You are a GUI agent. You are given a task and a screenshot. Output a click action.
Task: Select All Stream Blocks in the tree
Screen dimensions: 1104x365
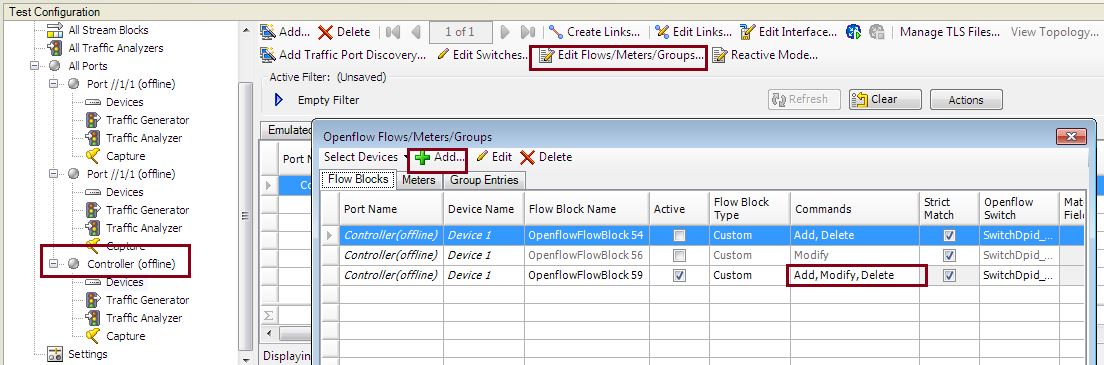108,30
